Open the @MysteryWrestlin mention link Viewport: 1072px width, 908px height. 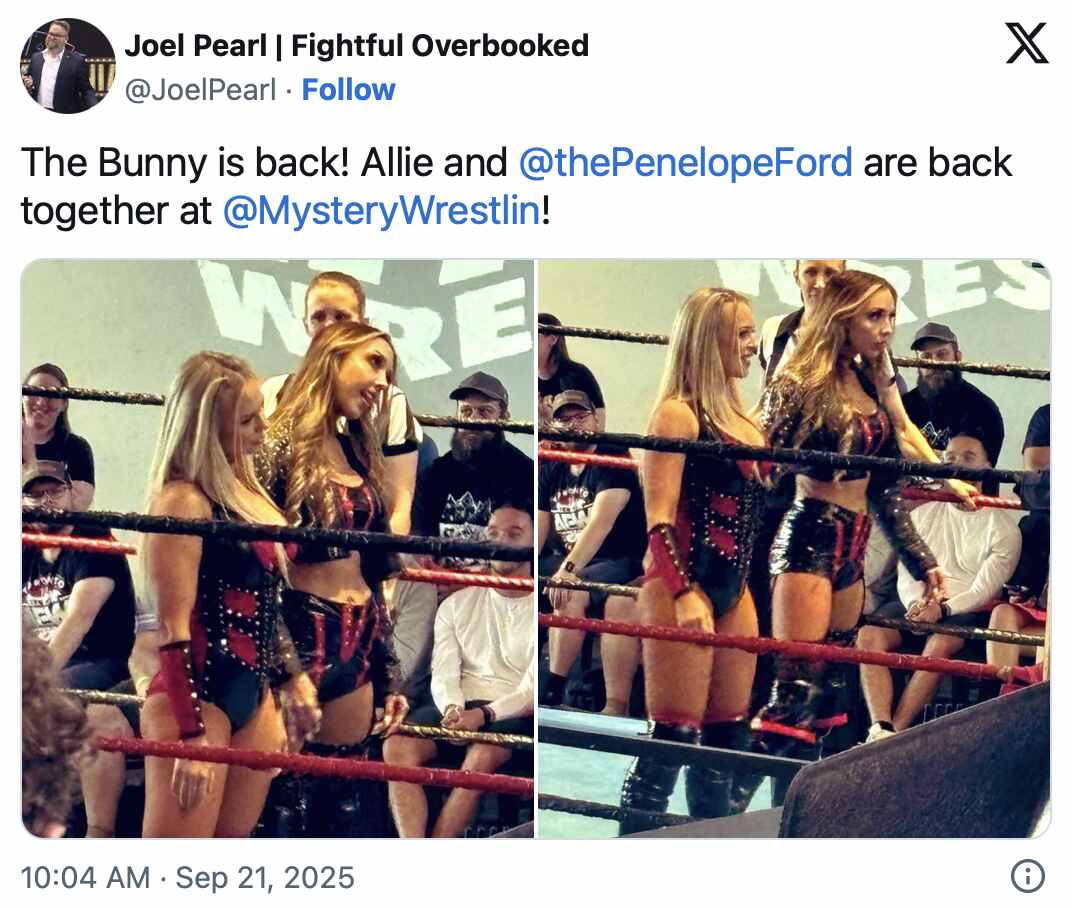(381, 210)
